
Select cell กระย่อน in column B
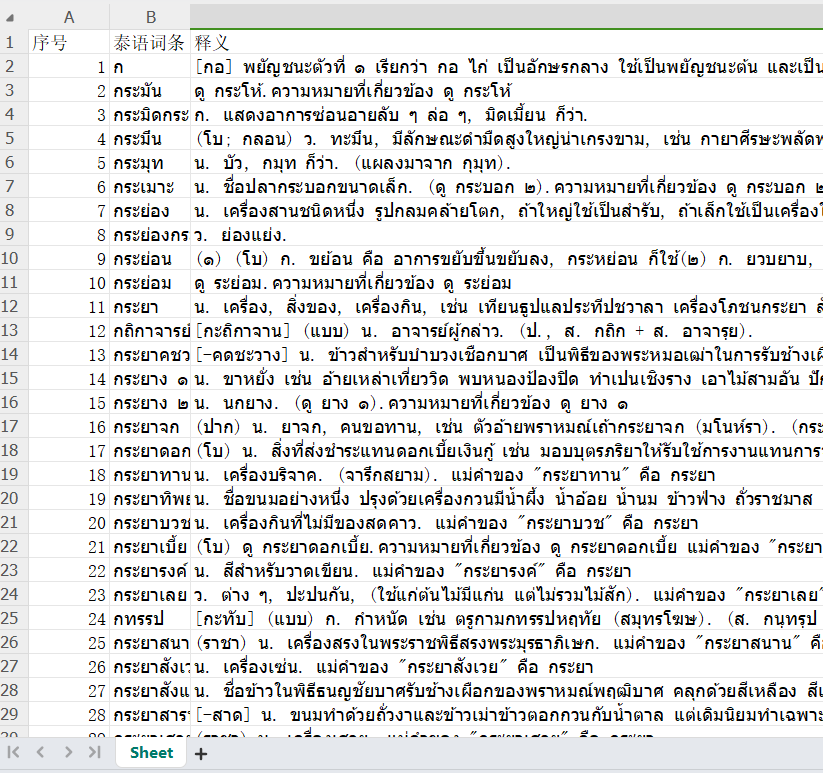[150, 259]
